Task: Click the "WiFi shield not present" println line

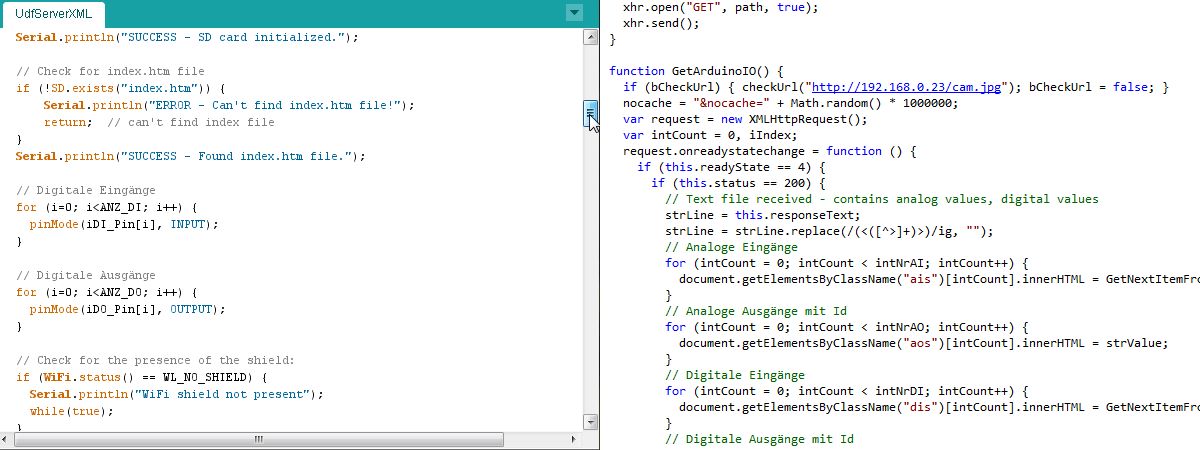Action: click(x=176, y=394)
